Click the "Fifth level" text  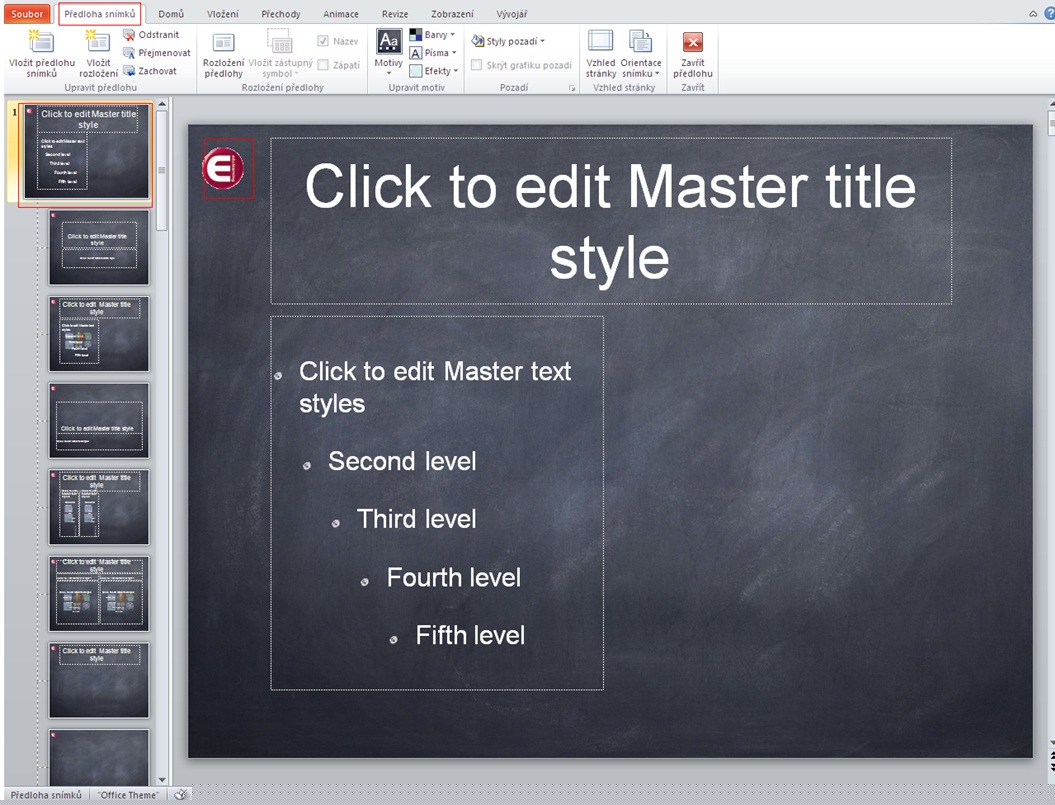coord(470,635)
